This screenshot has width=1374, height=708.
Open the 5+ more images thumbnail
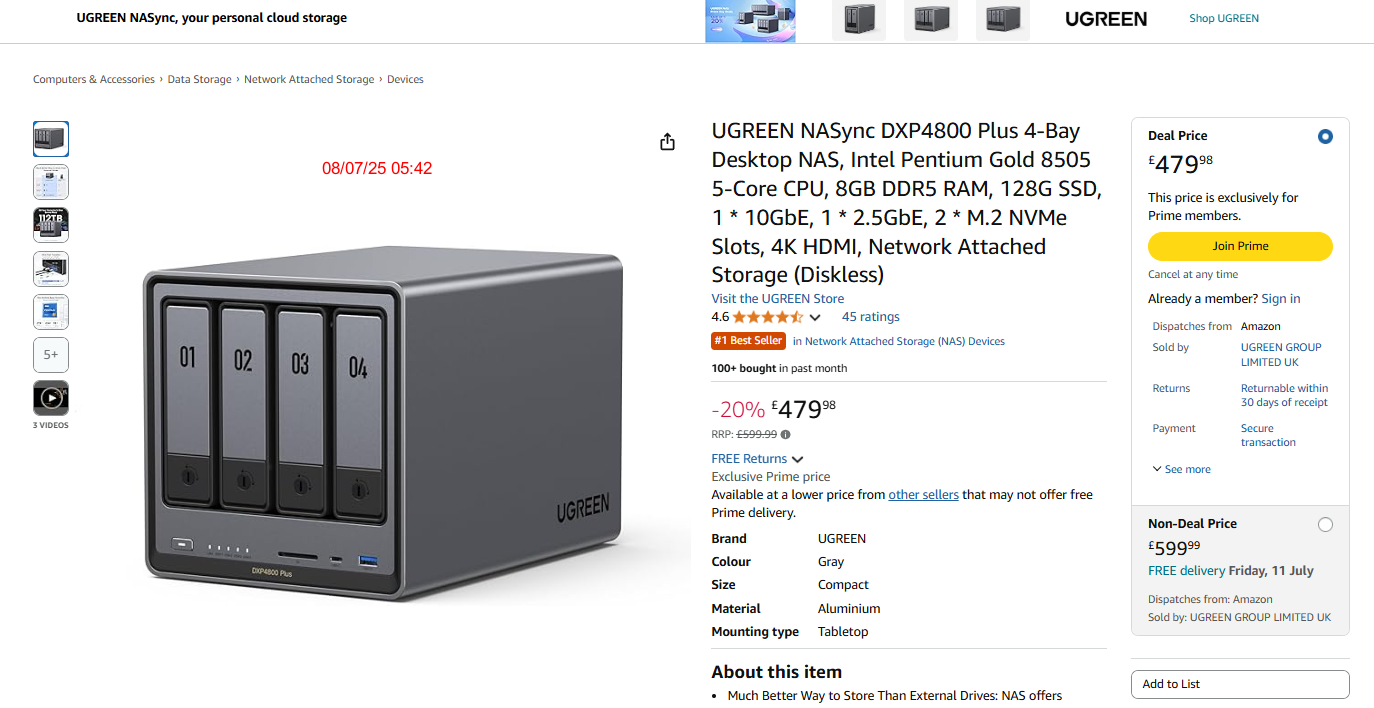coord(51,354)
